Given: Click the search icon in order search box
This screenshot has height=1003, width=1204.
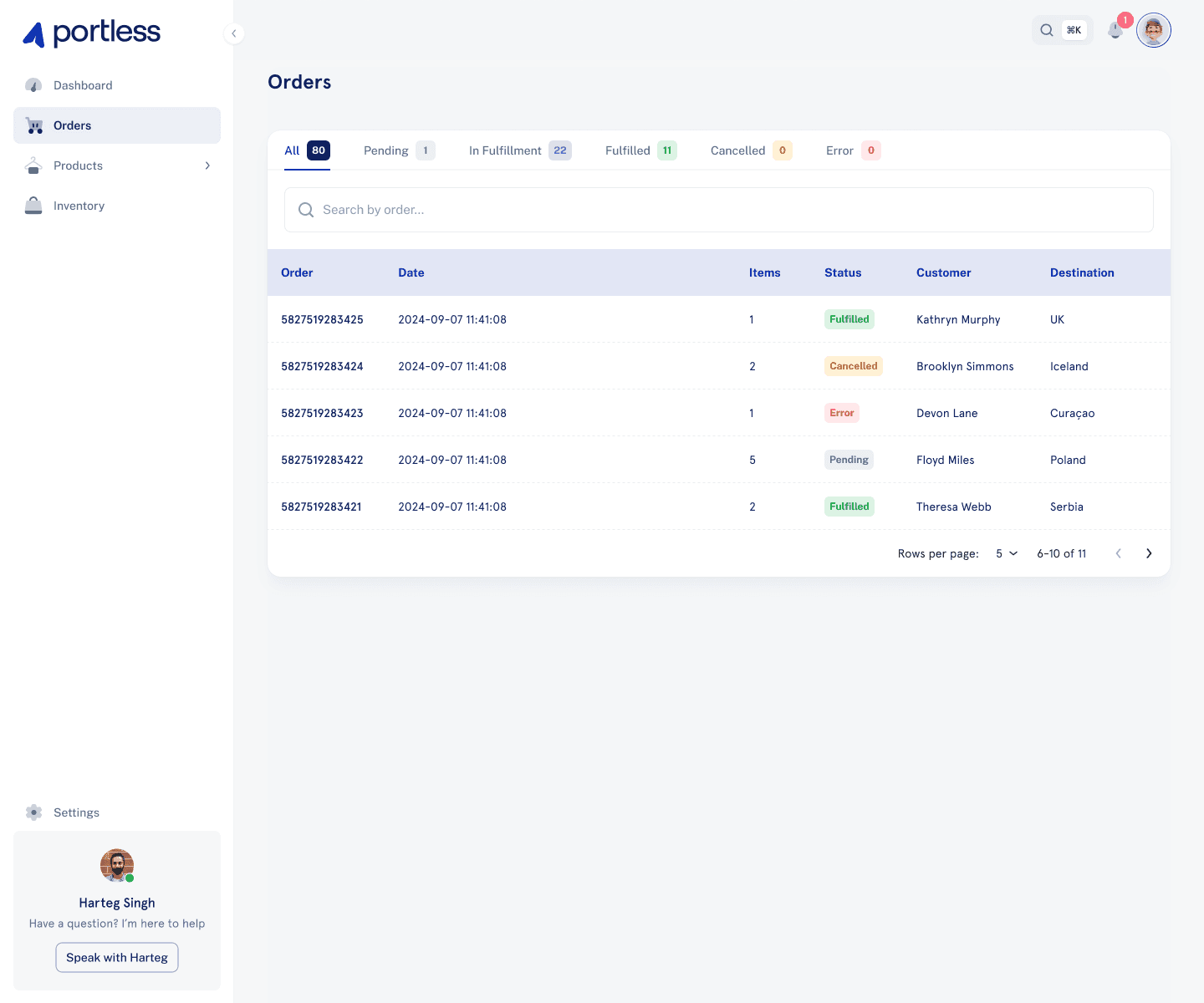Looking at the screenshot, I should [306, 210].
